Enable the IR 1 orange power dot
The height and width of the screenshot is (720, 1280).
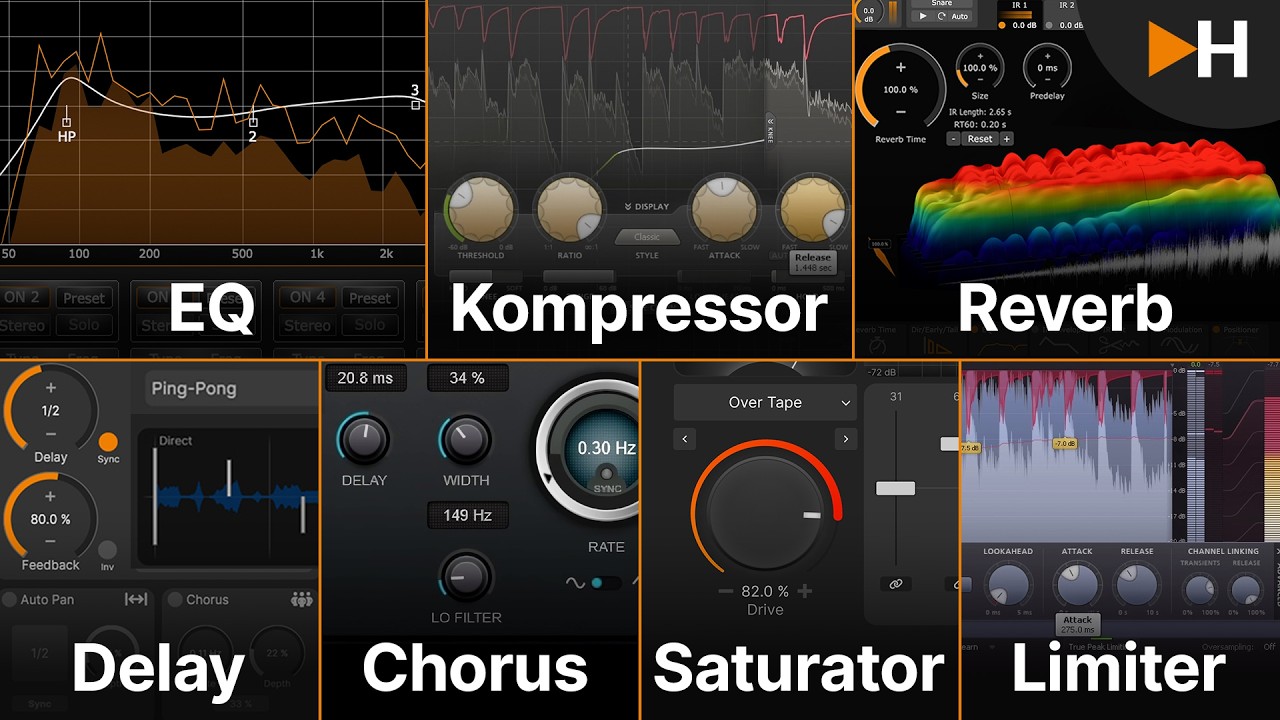1003,25
